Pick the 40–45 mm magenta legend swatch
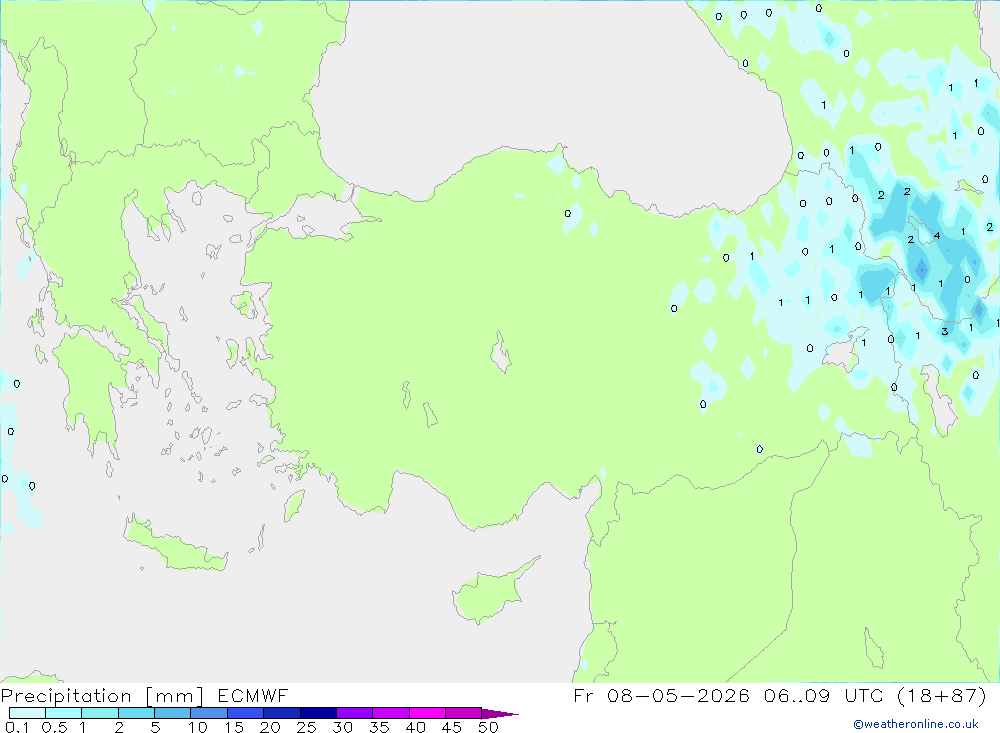Image resolution: width=1000 pixels, height=733 pixels. pyautogui.click(x=427, y=713)
